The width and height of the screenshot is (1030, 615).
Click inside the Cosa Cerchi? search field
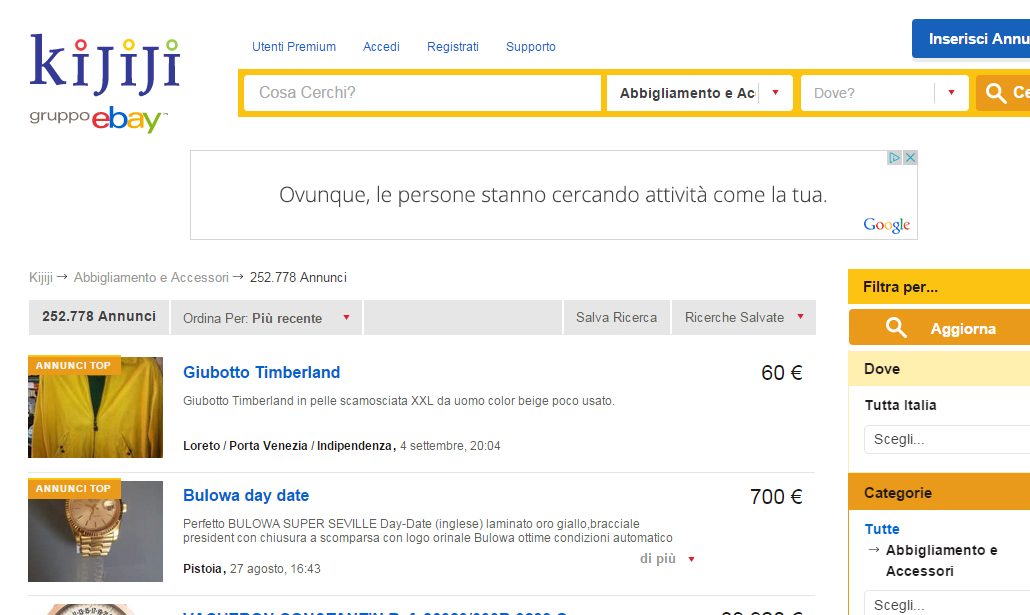click(420, 92)
